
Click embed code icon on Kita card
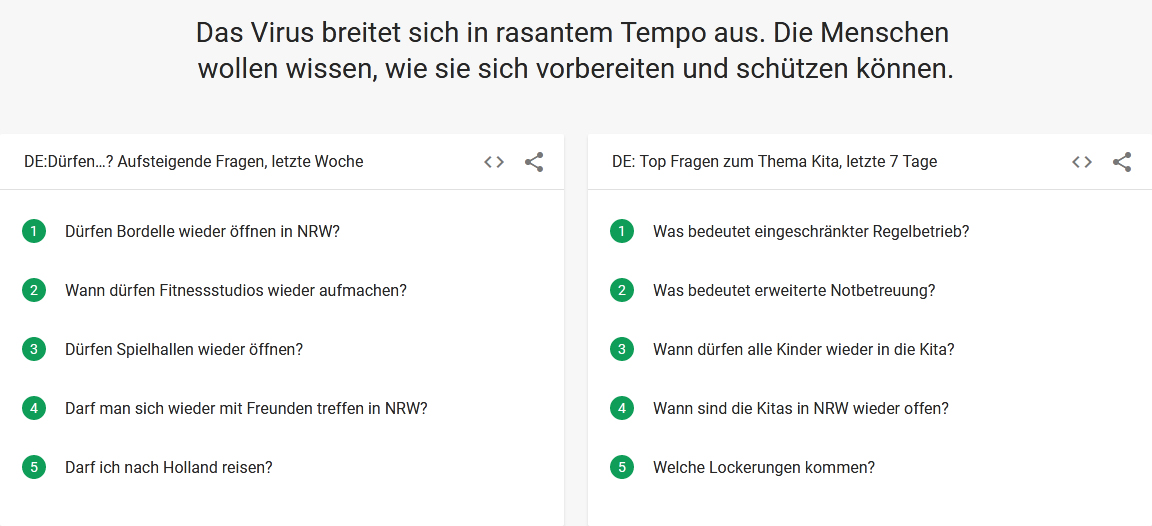coord(1081,162)
